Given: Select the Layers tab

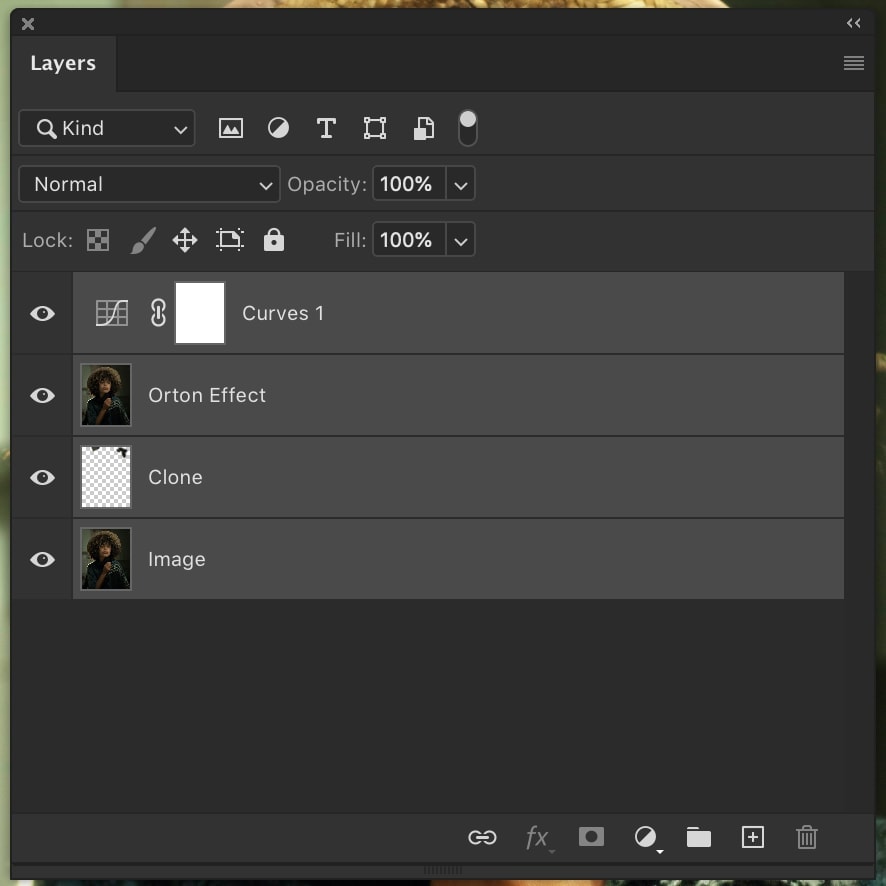Looking at the screenshot, I should tap(63, 64).
